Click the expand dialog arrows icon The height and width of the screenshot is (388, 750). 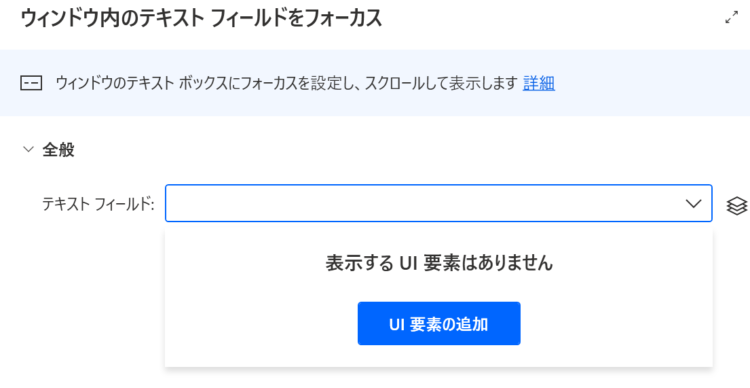731,18
